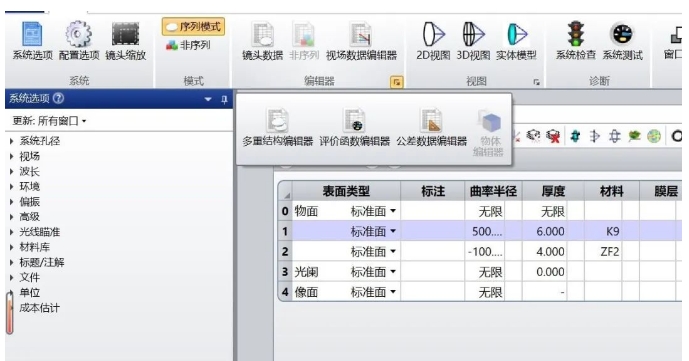Viewport: 689px width, 361px height.
Task: Open surface type dropdown for 物面 row
Action: [393, 211]
